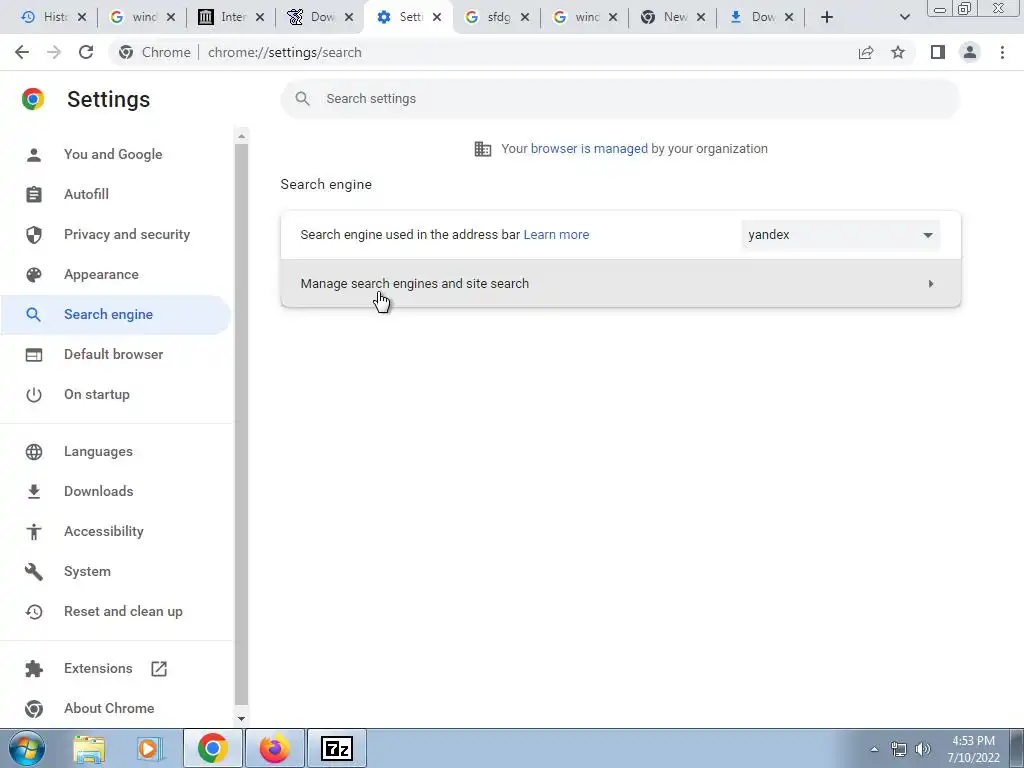Screen dimensions: 1024x768
Task: Click the Extensions external-link icon
Action: coord(159,669)
